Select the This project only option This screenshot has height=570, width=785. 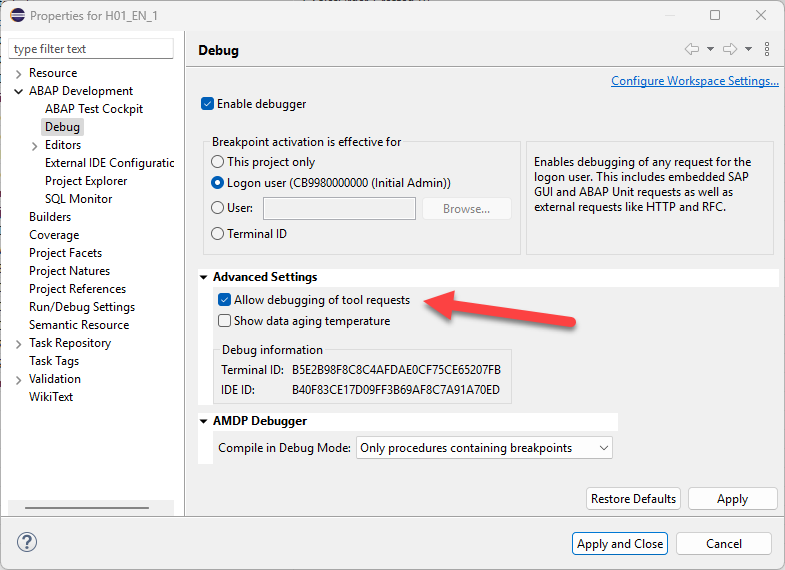pyautogui.click(x=218, y=162)
